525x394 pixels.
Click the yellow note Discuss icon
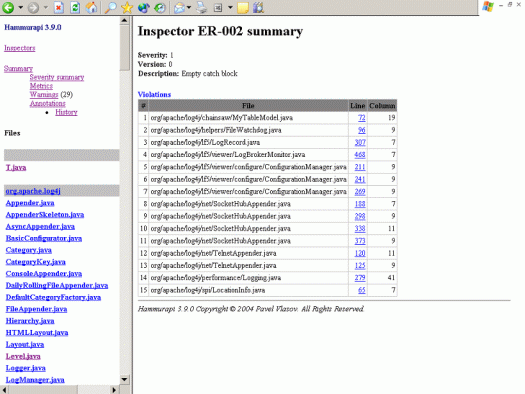click(243, 7)
